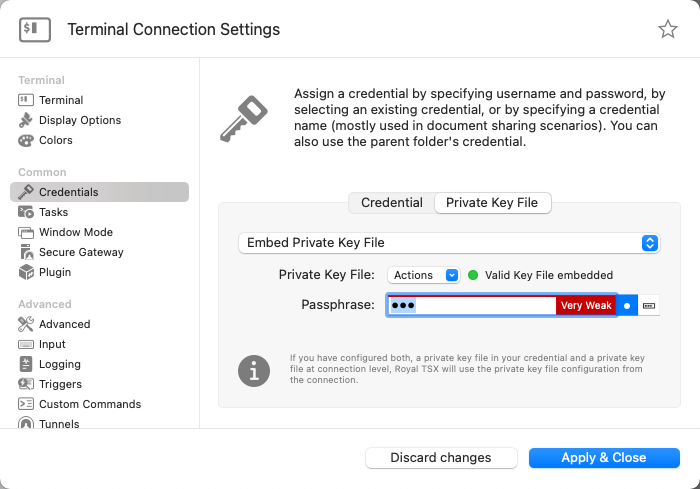Open the Actions dropdown menu
The image size is (700, 489).
425,275
